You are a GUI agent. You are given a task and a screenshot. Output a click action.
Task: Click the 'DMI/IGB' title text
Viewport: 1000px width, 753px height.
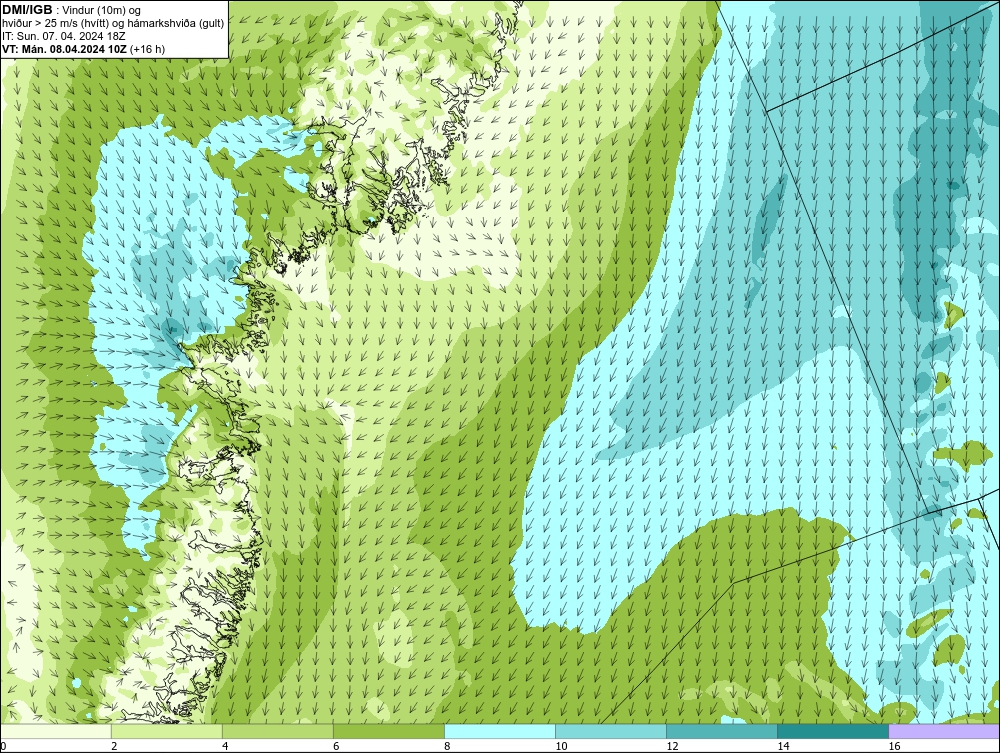coord(27,10)
